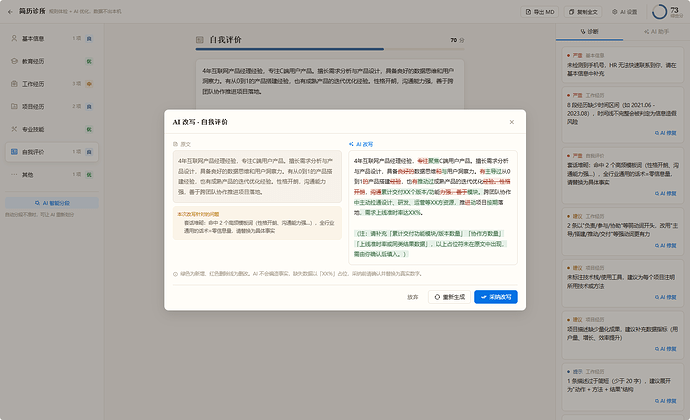Image resolution: width=690 pixels, height=420 pixels.
Task: Click the briefcase icon for 工作经历
Action: pos(14,84)
